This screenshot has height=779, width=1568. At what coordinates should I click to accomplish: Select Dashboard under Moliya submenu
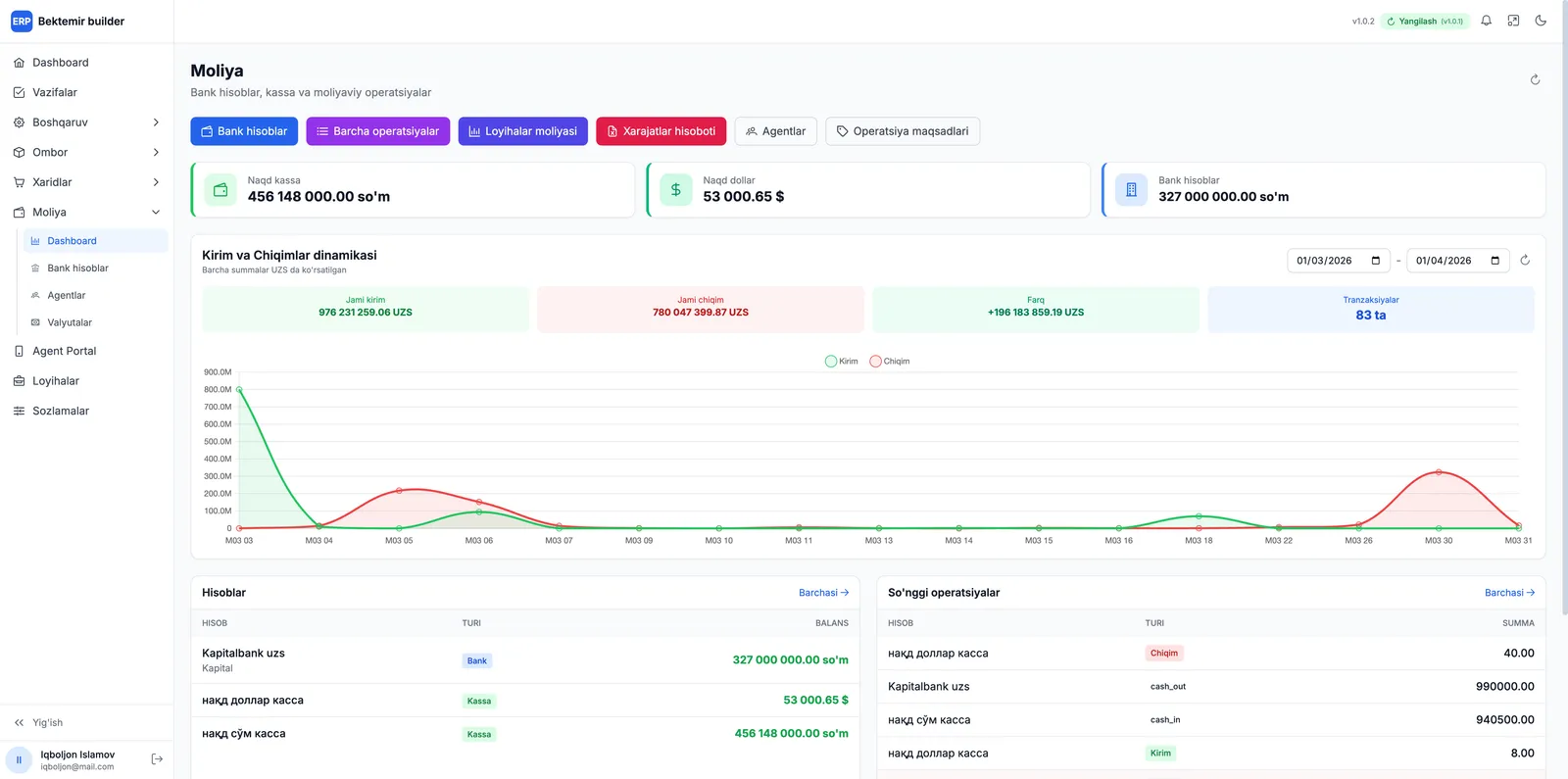click(x=95, y=241)
